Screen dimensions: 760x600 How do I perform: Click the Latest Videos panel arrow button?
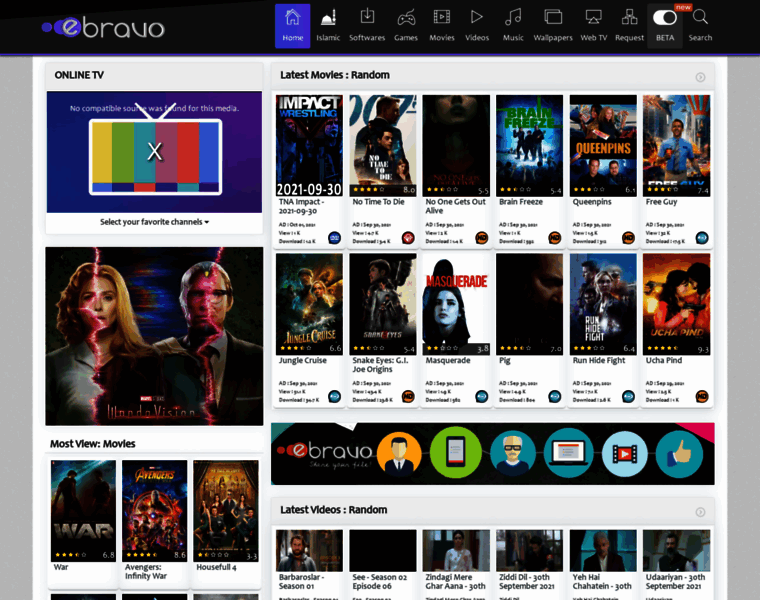[700, 511]
